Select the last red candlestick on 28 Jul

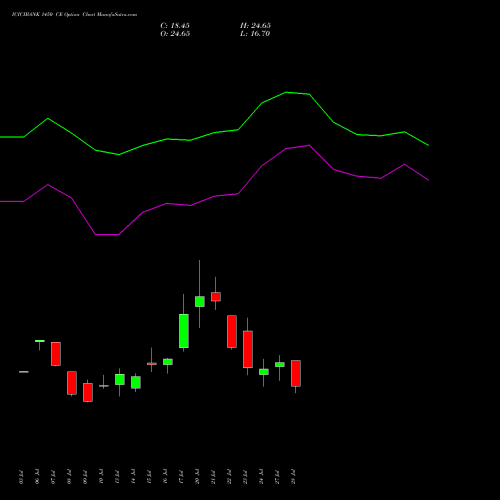[x=296, y=373]
